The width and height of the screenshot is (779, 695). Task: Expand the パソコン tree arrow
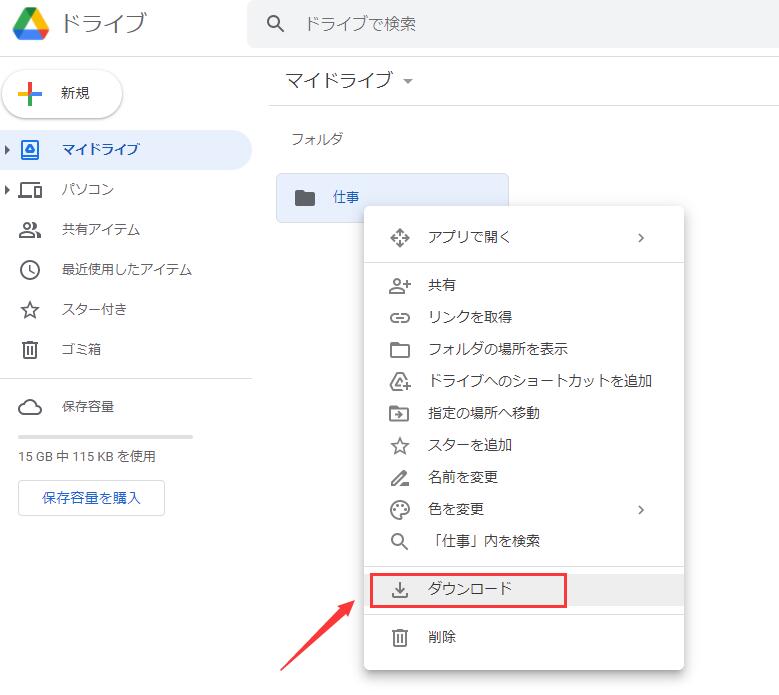tap(7, 190)
